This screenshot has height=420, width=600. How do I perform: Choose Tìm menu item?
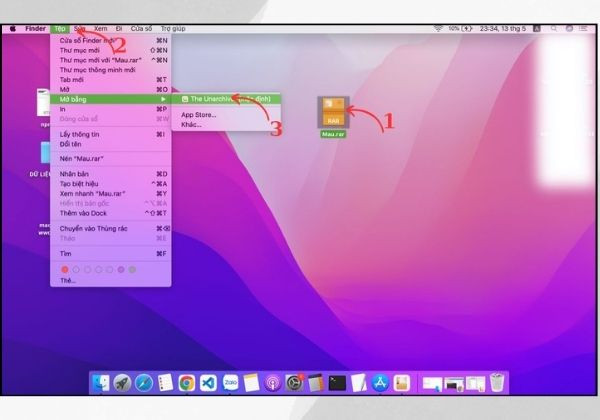click(111, 254)
